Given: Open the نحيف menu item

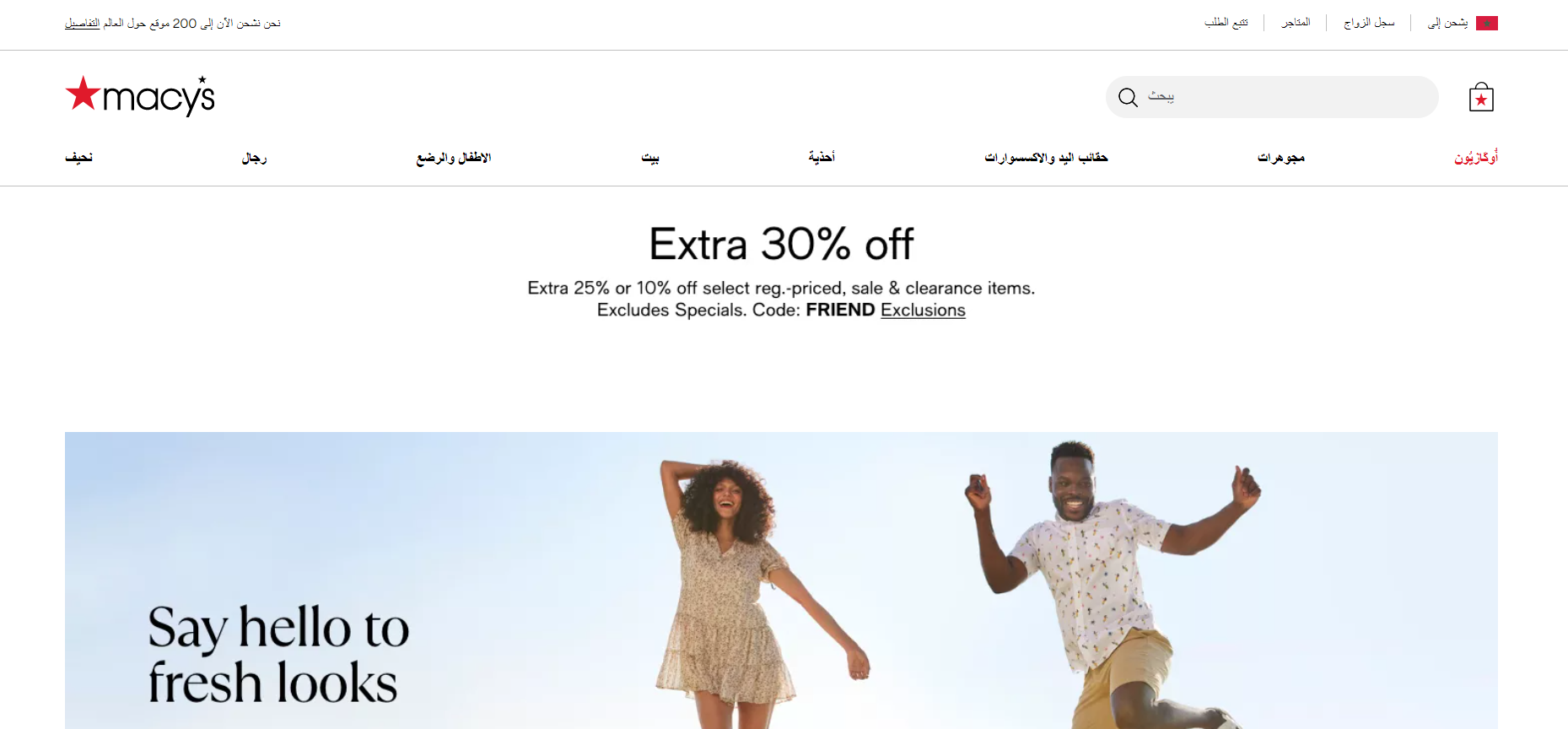Looking at the screenshot, I should coord(78,158).
